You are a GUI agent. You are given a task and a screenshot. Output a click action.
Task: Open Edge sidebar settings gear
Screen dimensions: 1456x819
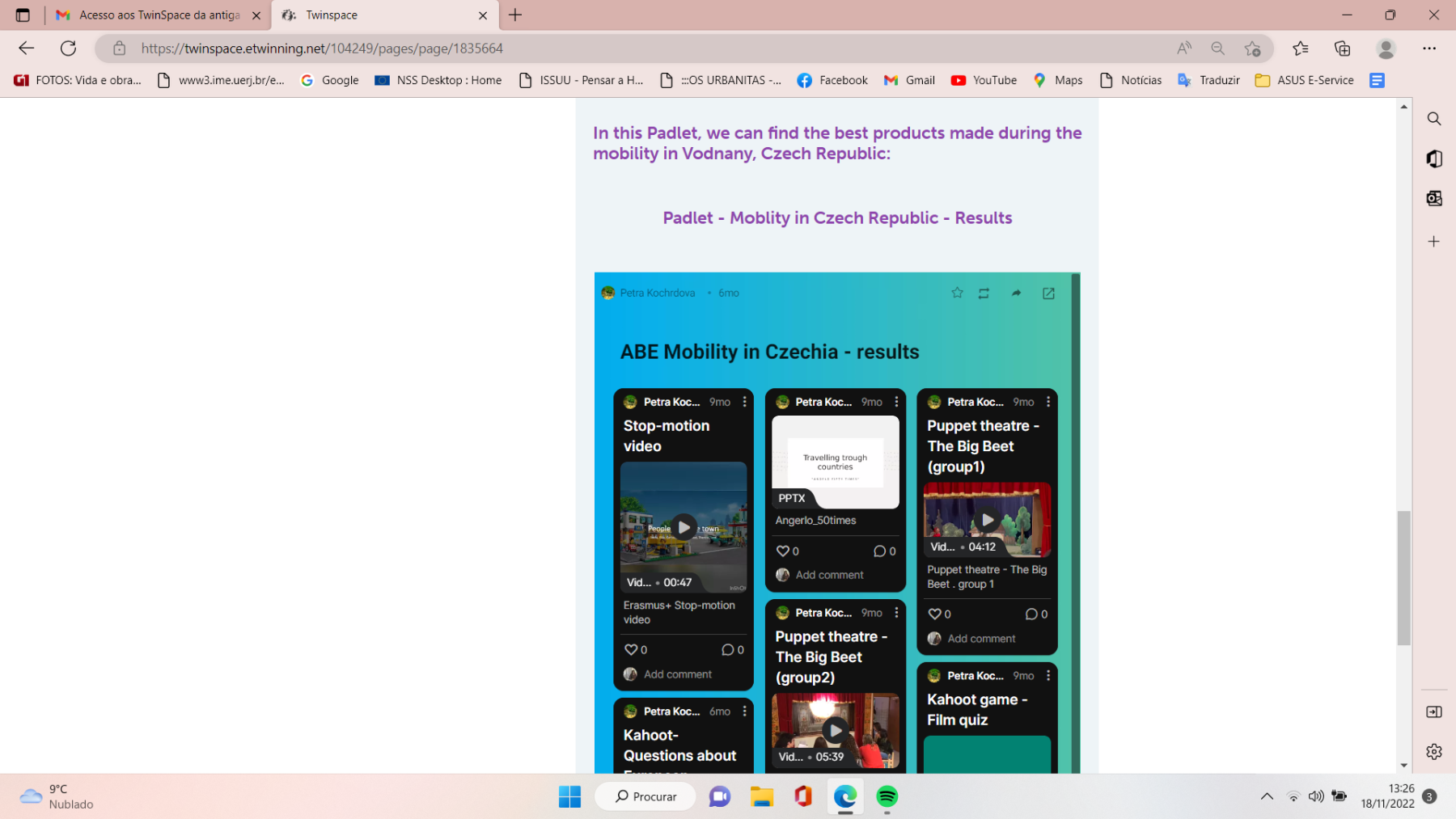[1434, 751]
